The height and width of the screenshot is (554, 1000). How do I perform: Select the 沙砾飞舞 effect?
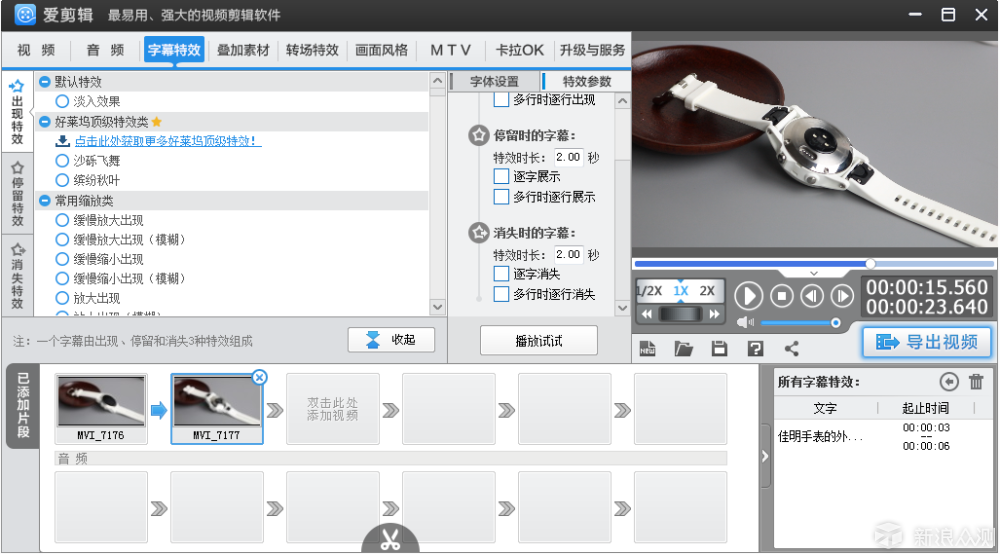point(62,160)
